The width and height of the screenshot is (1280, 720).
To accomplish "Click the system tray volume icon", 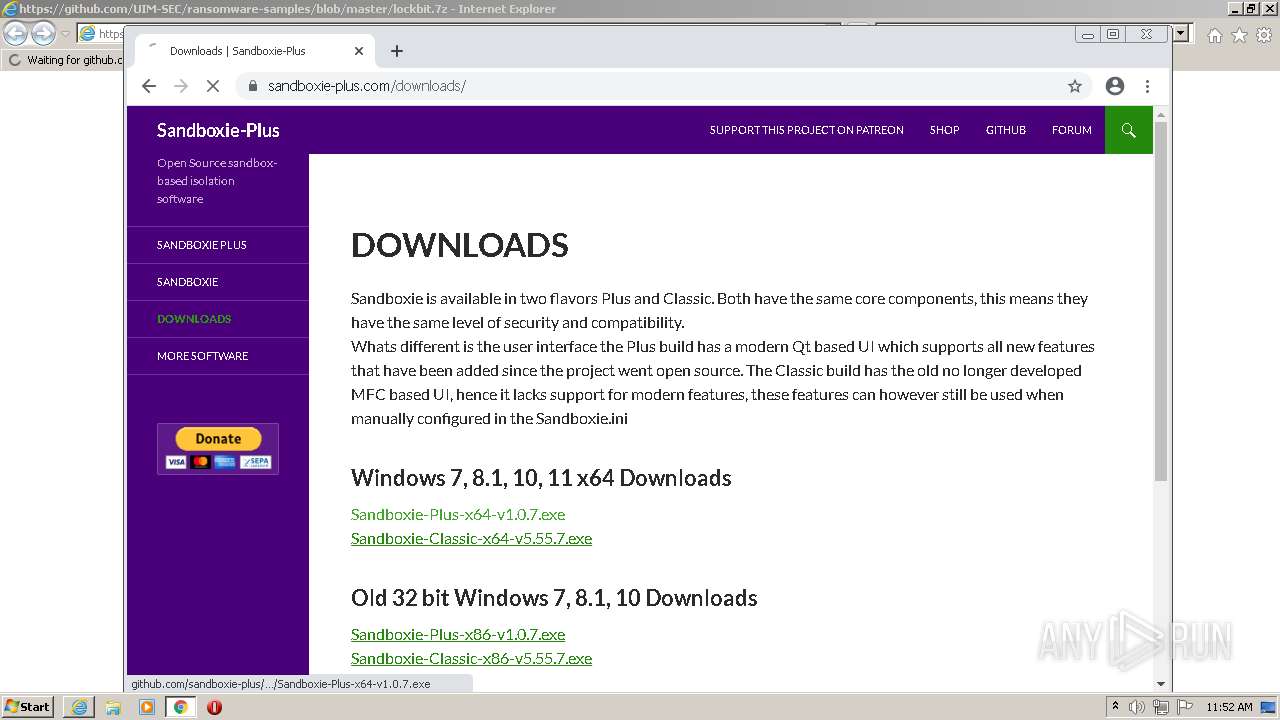I will pyautogui.click(x=1137, y=707).
